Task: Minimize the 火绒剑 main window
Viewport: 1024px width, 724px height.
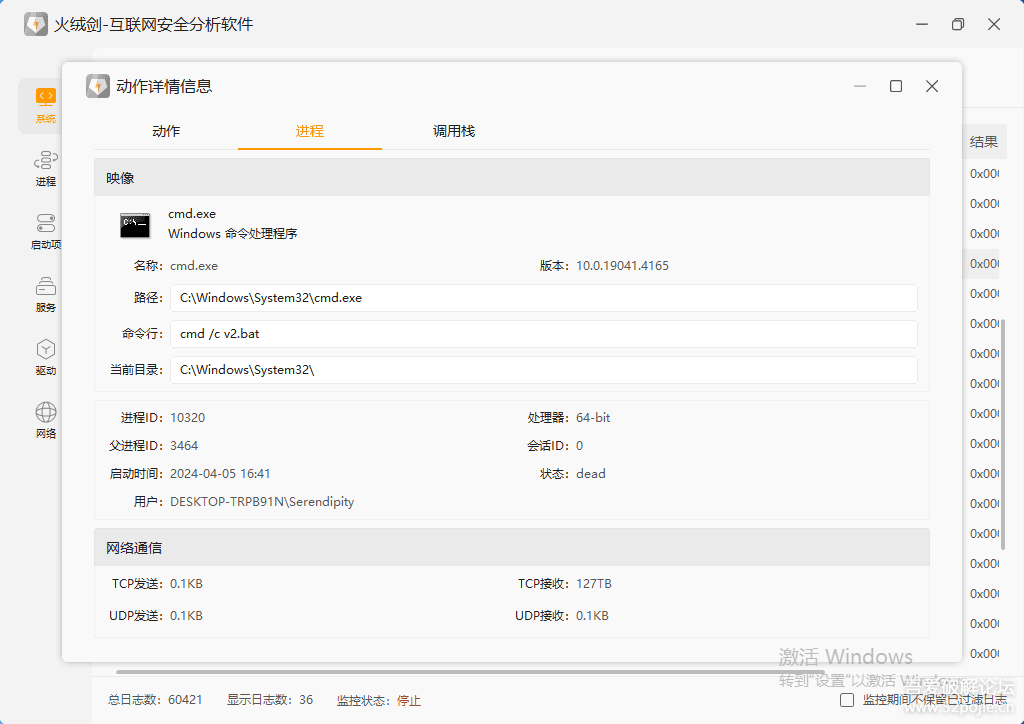Action: tap(922, 24)
